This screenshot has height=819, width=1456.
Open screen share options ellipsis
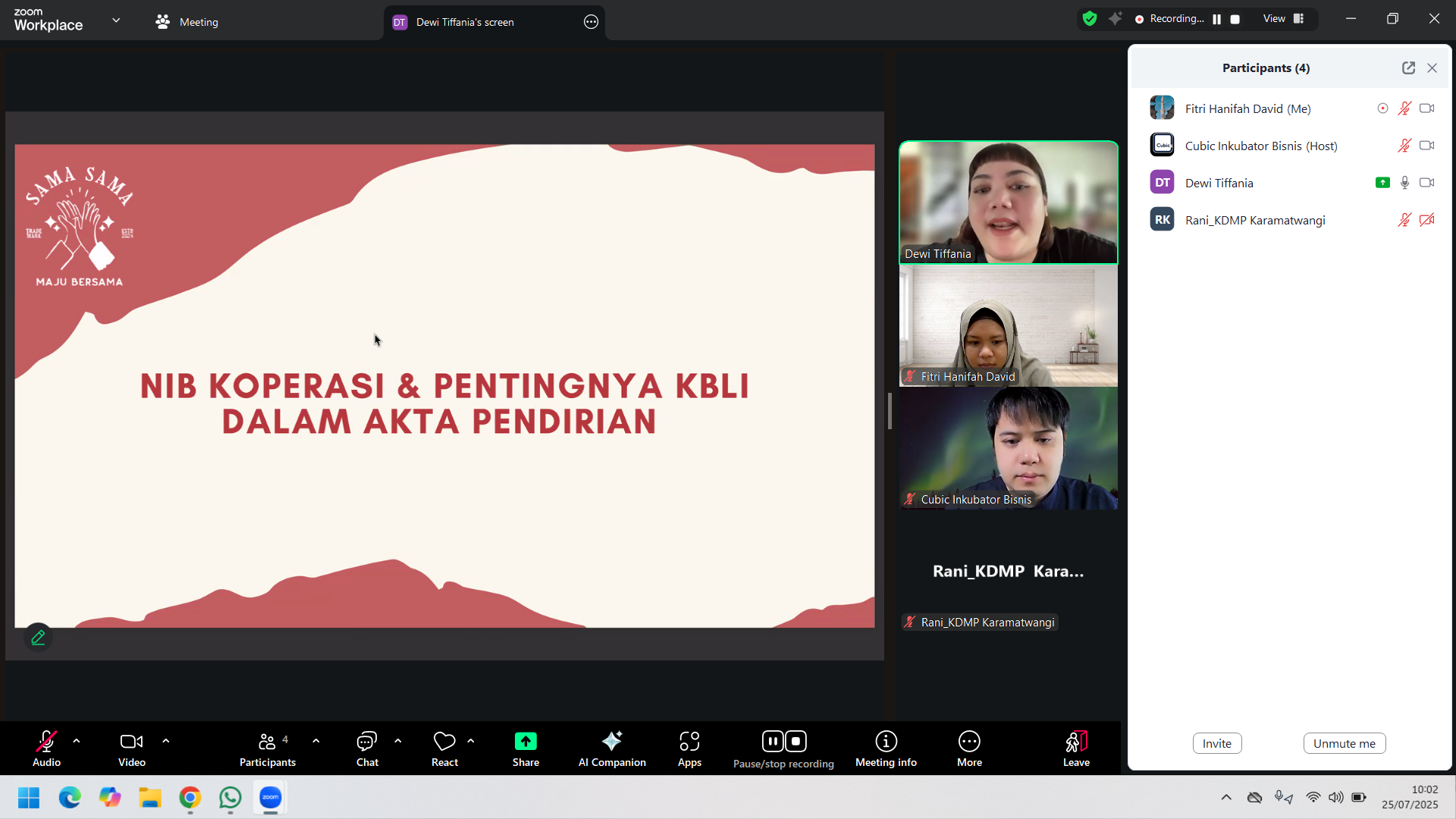pyautogui.click(x=591, y=22)
